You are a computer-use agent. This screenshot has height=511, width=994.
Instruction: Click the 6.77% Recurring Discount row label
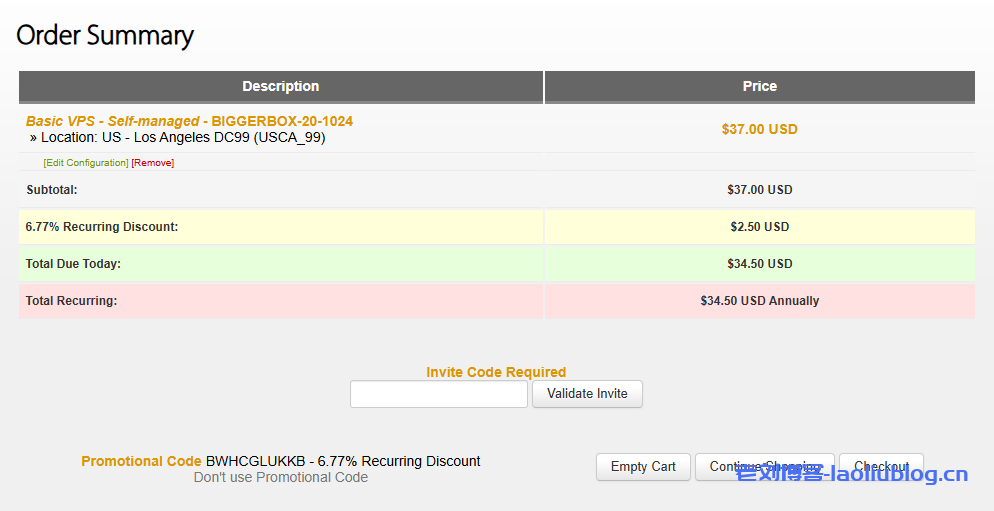point(102,227)
